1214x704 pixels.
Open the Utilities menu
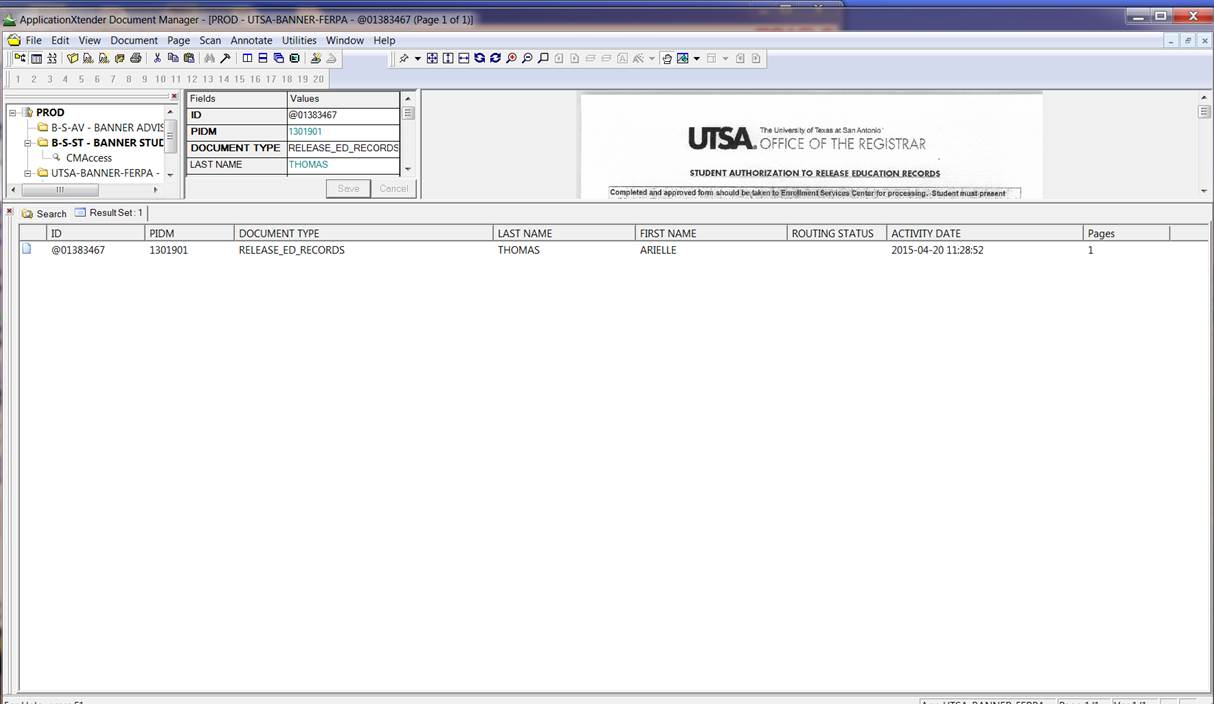(299, 41)
